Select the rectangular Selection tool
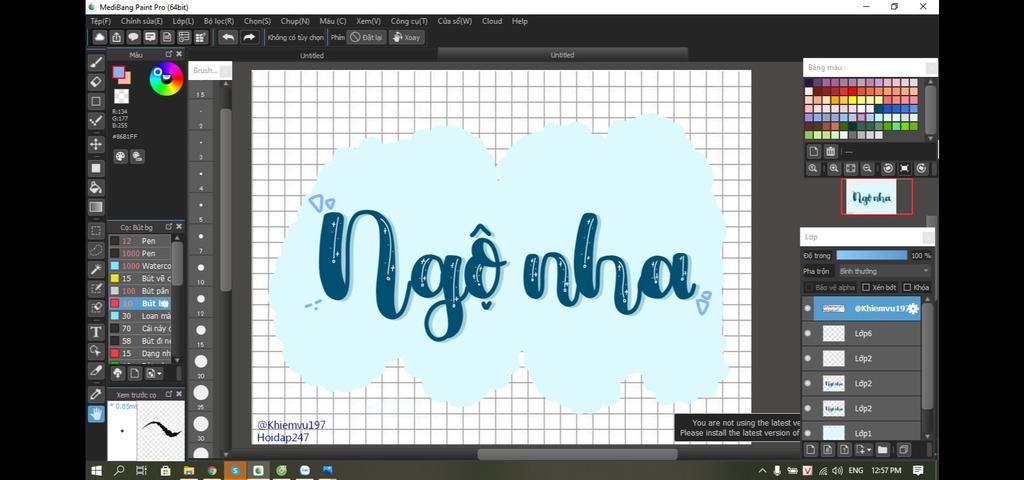The height and width of the screenshot is (480, 1024). pos(96,231)
